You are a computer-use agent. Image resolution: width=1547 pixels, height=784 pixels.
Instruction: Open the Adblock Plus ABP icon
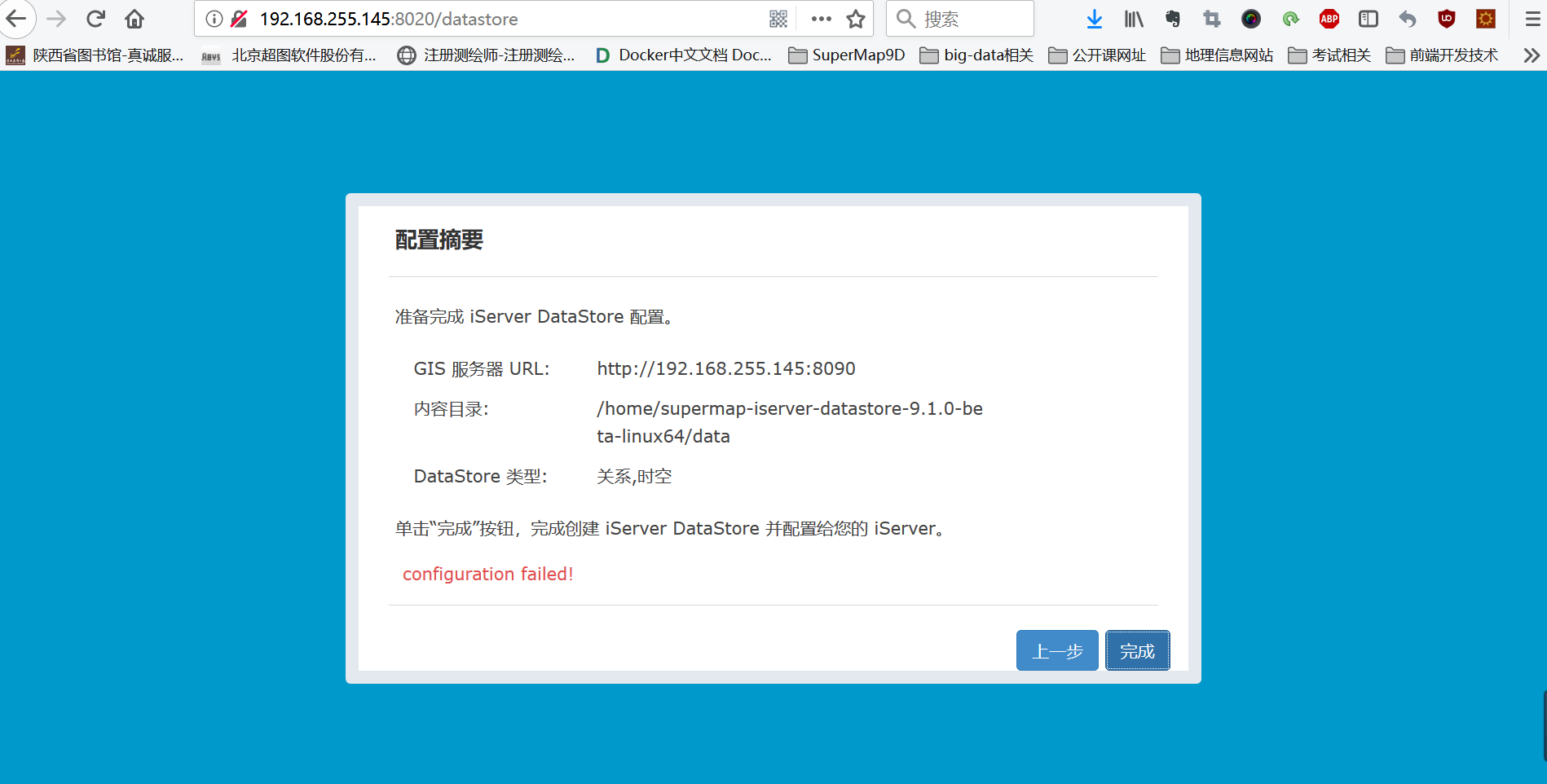tap(1329, 19)
